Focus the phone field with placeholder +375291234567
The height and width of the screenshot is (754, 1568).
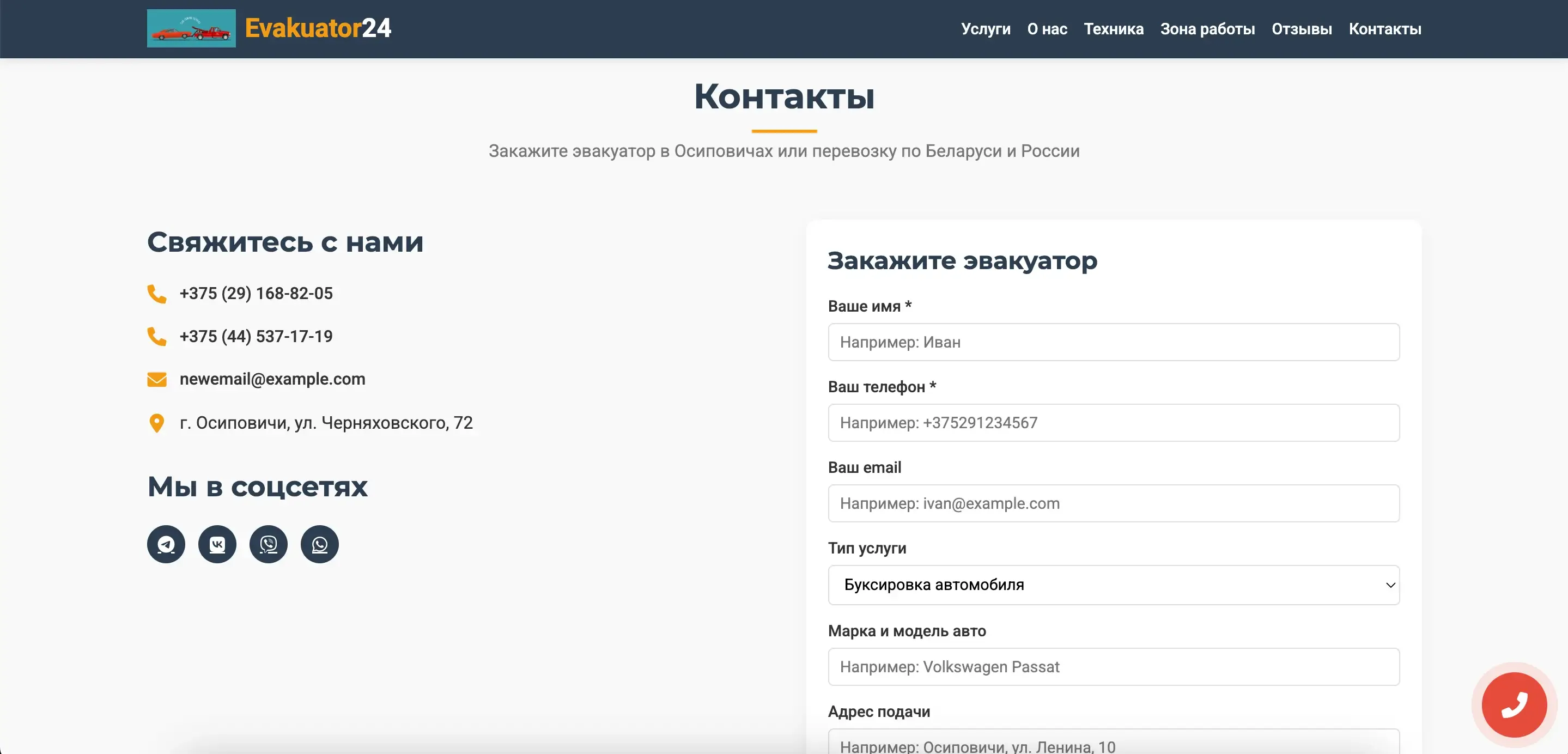(1113, 422)
